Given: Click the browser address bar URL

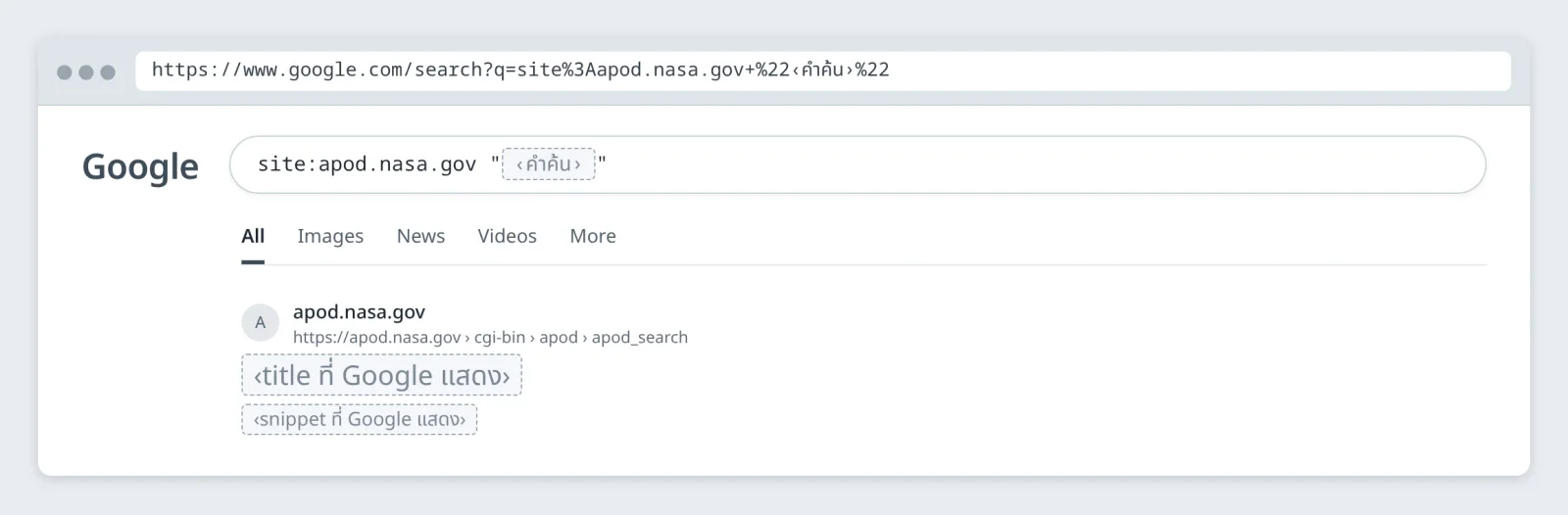Looking at the screenshot, I should (822, 70).
